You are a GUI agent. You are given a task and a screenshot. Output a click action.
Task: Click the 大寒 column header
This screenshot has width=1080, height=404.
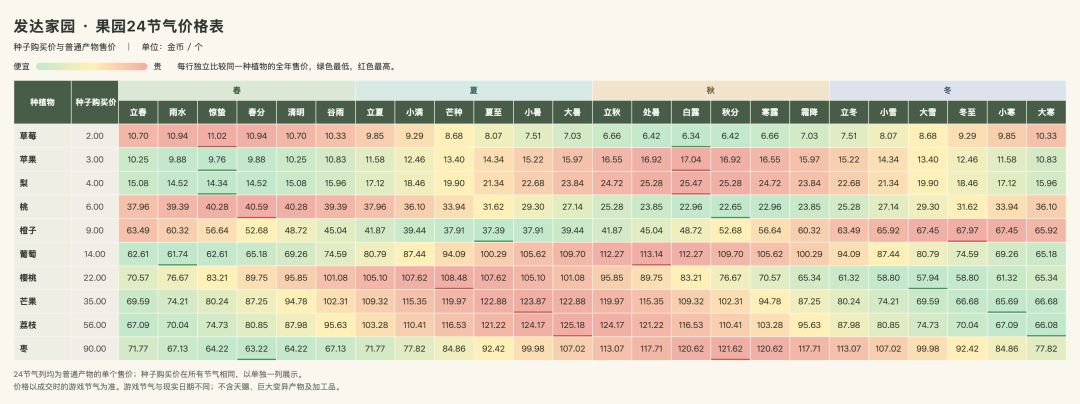pos(1046,112)
